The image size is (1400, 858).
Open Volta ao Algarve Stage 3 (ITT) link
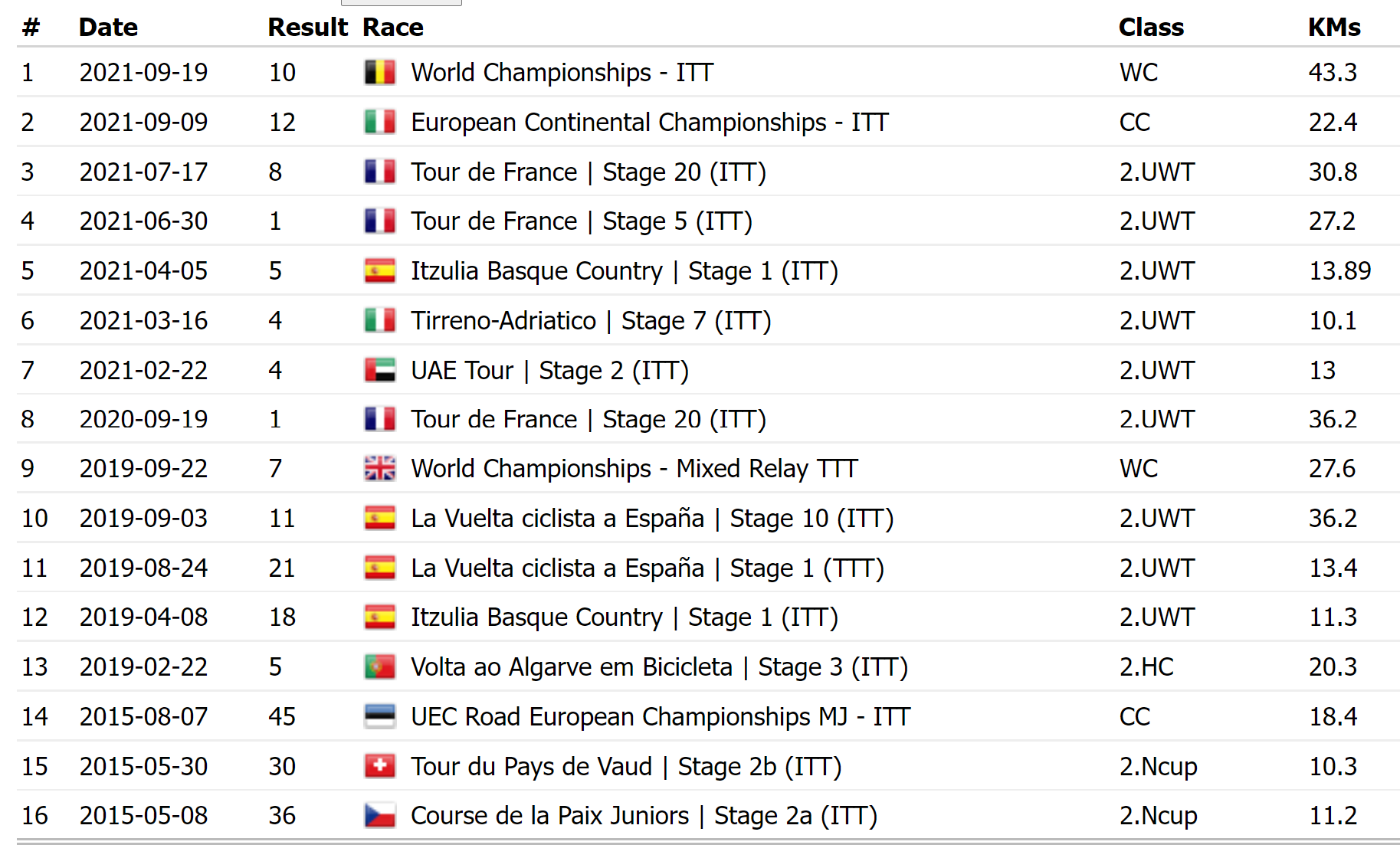pyautogui.click(x=659, y=667)
